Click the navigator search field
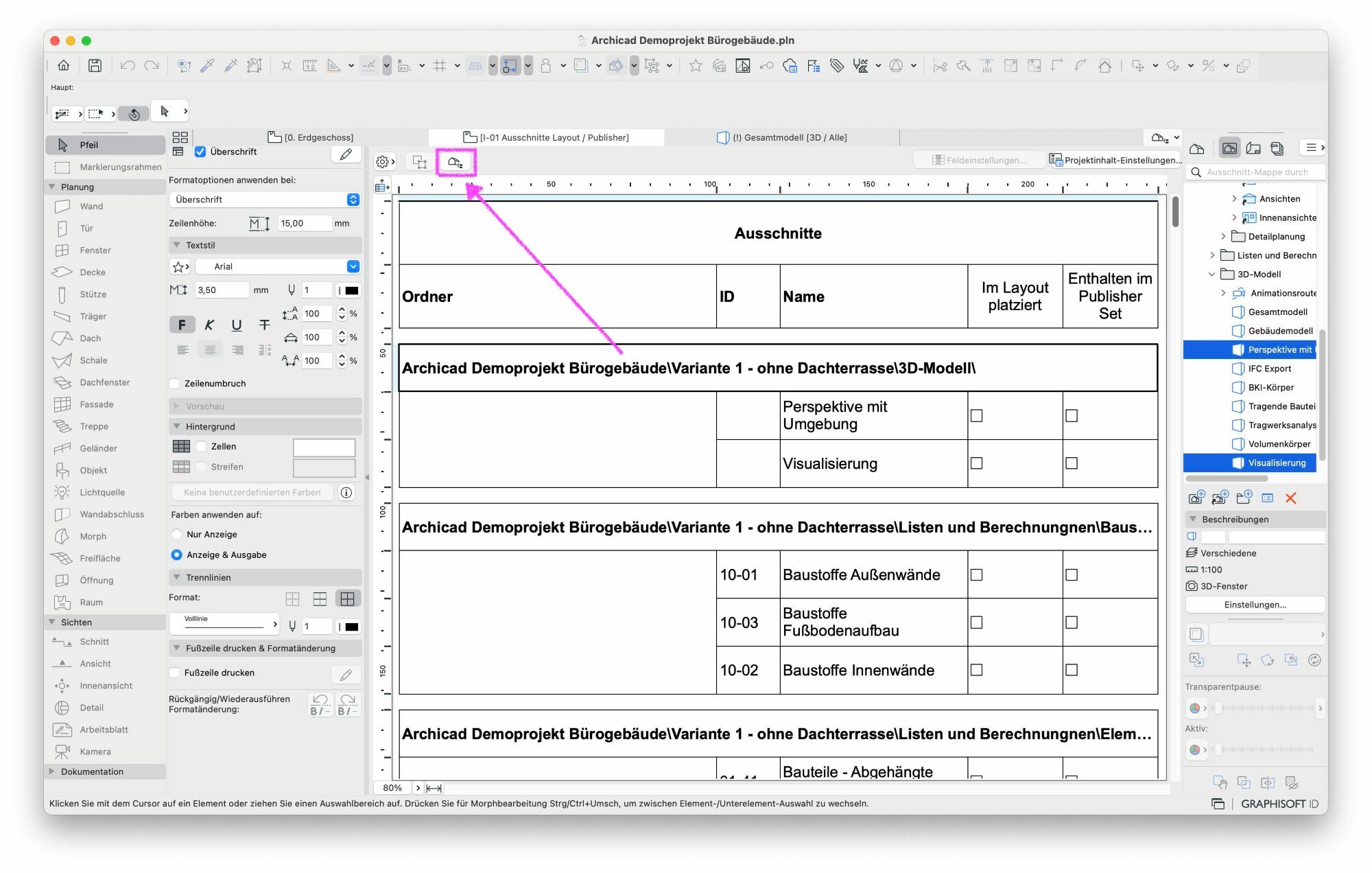 point(1255,172)
